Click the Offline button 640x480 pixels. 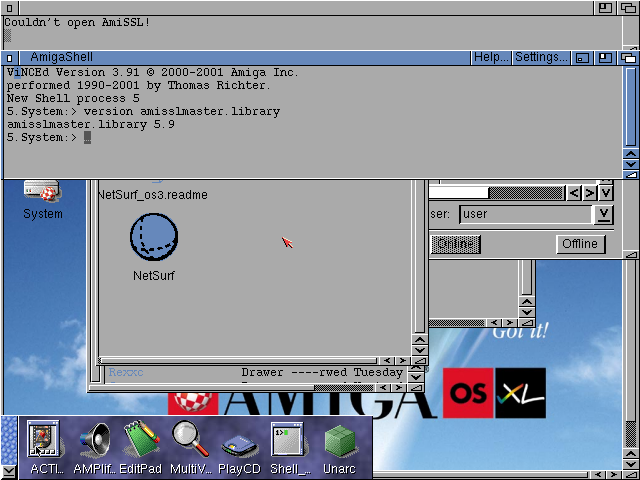(x=580, y=244)
